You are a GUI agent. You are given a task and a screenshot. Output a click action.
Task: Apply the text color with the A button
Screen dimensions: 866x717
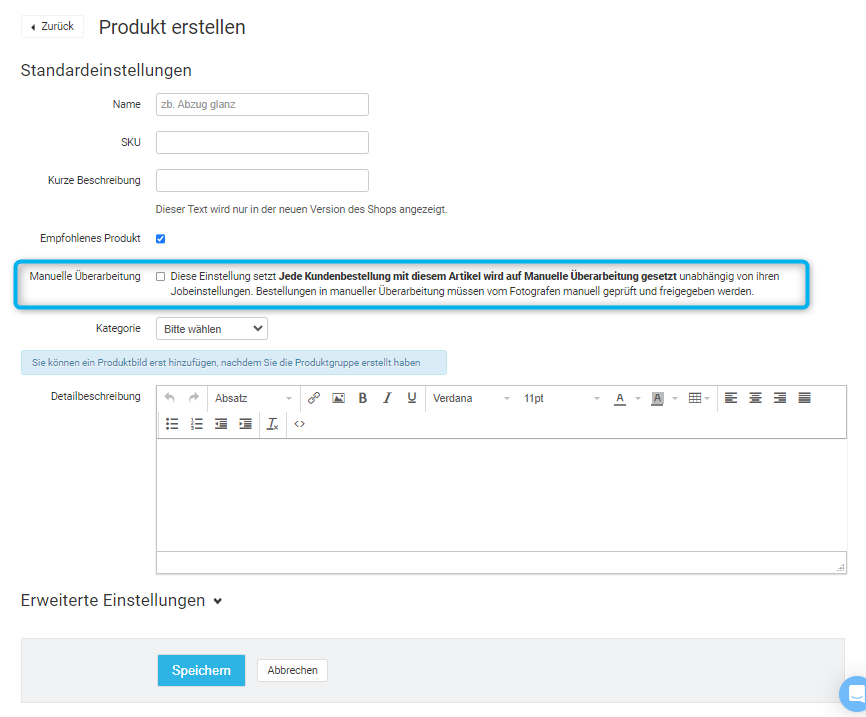(x=620, y=398)
